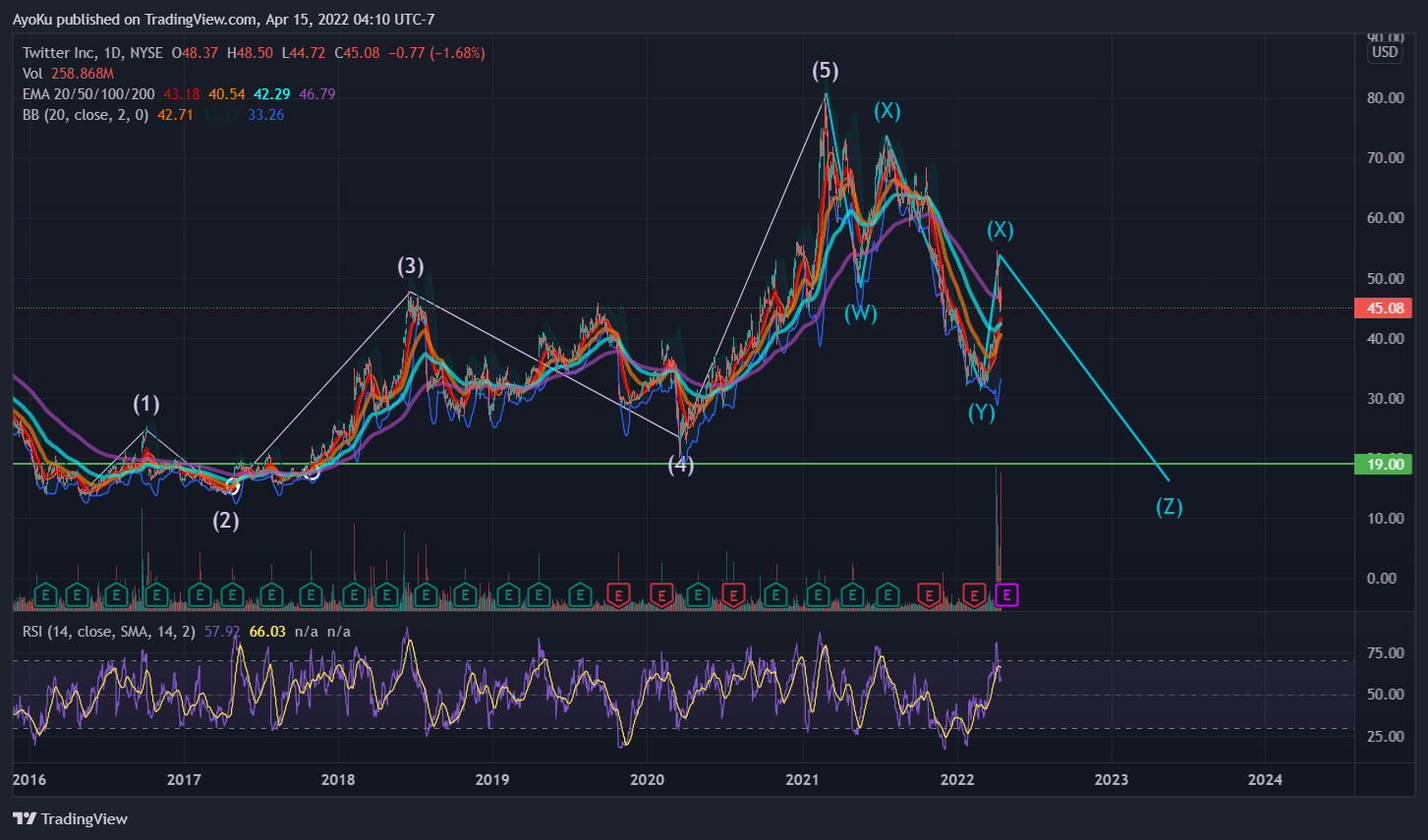Select the (Y) wave label
Screen dimensions: 1428x840
(x=982, y=413)
